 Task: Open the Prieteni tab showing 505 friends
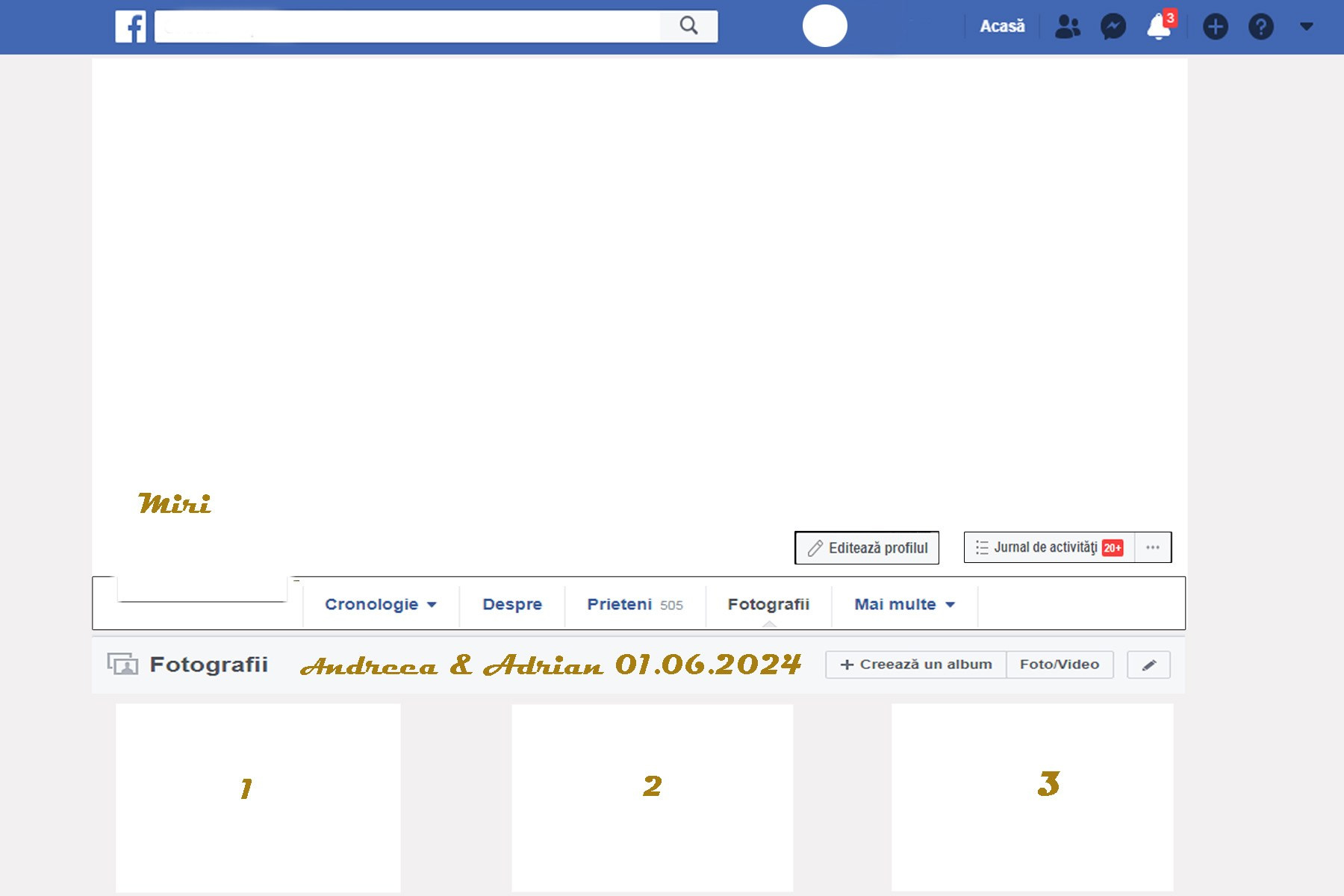click(x=635, y=604)
